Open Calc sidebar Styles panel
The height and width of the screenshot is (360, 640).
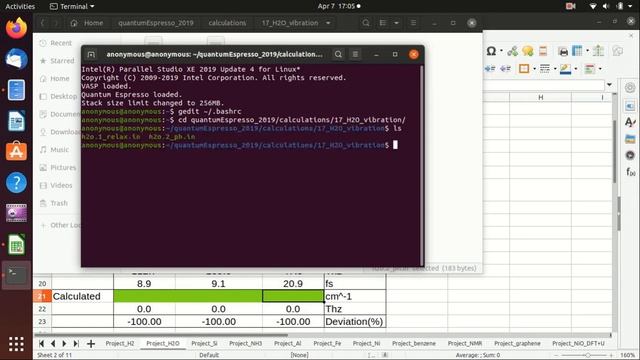tap(630, 122)
